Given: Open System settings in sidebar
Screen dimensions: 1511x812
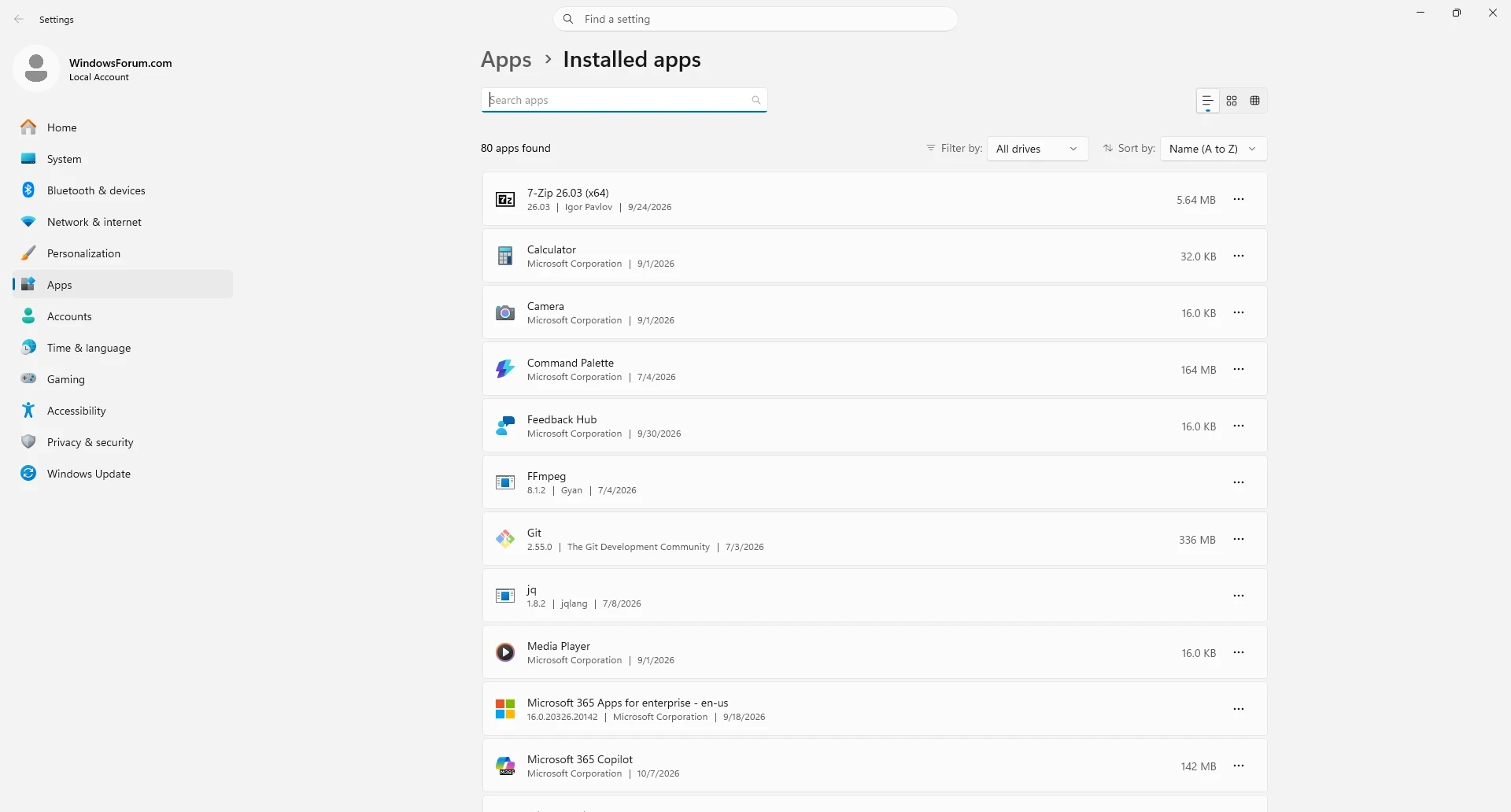Looking at the screenshot, I should click(123, 159).
